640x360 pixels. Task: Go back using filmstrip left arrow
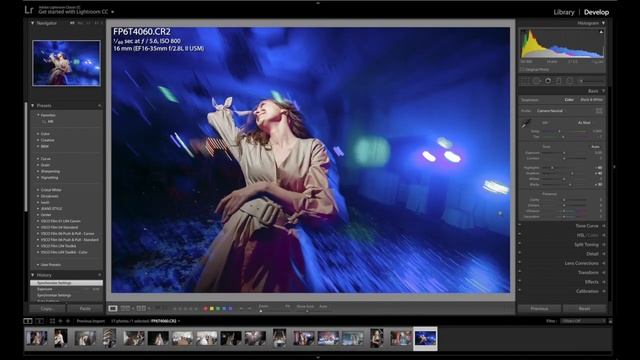[x=60, y=321]
